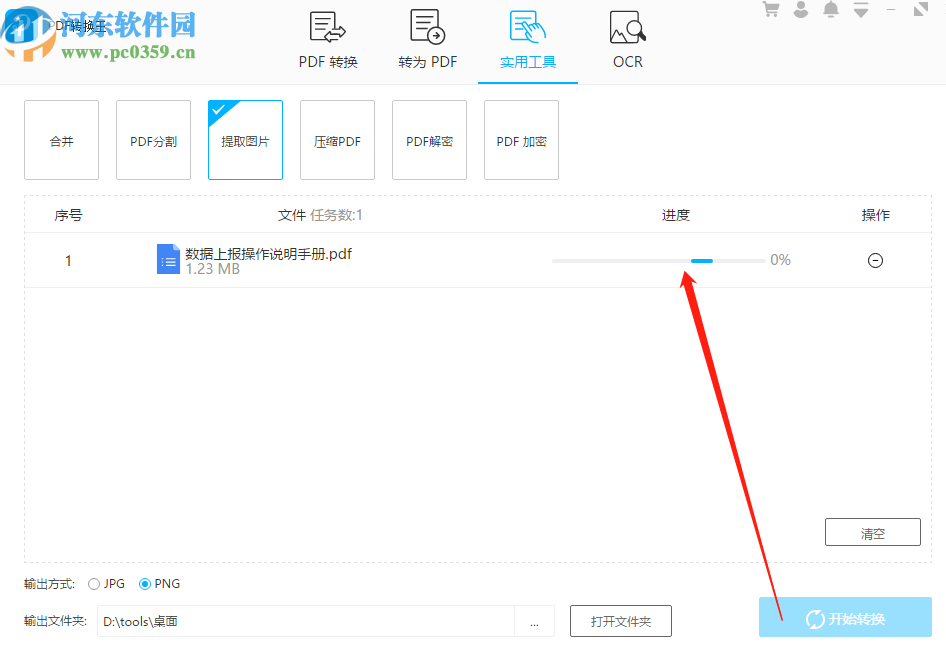This screenshot has width=946, height=657.
Task: Select the PNG output radio button
Action: point(143,584)
